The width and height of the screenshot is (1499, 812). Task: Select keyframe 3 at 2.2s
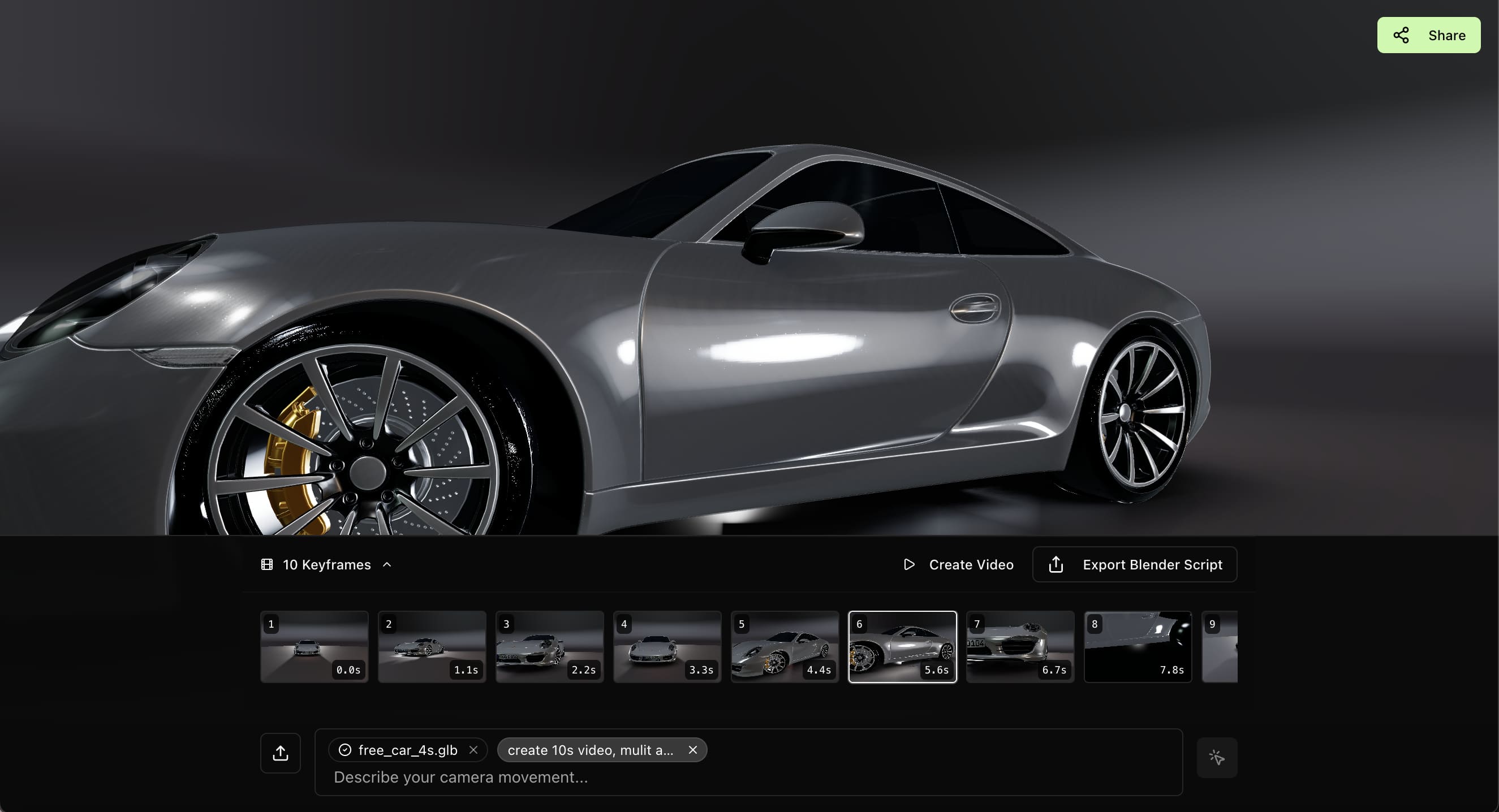click(x=550, y=647)
